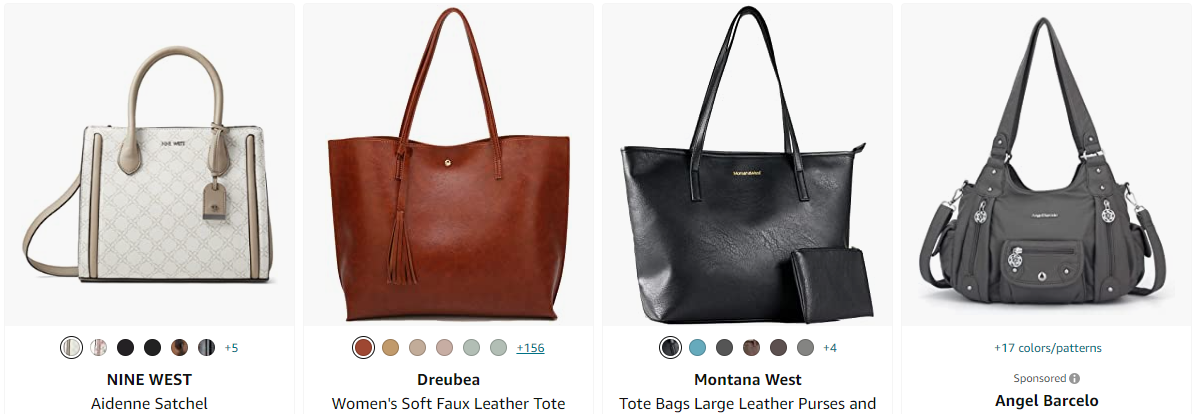Select the rust brown Dreubea tote swatch

[x=363, y=348]
